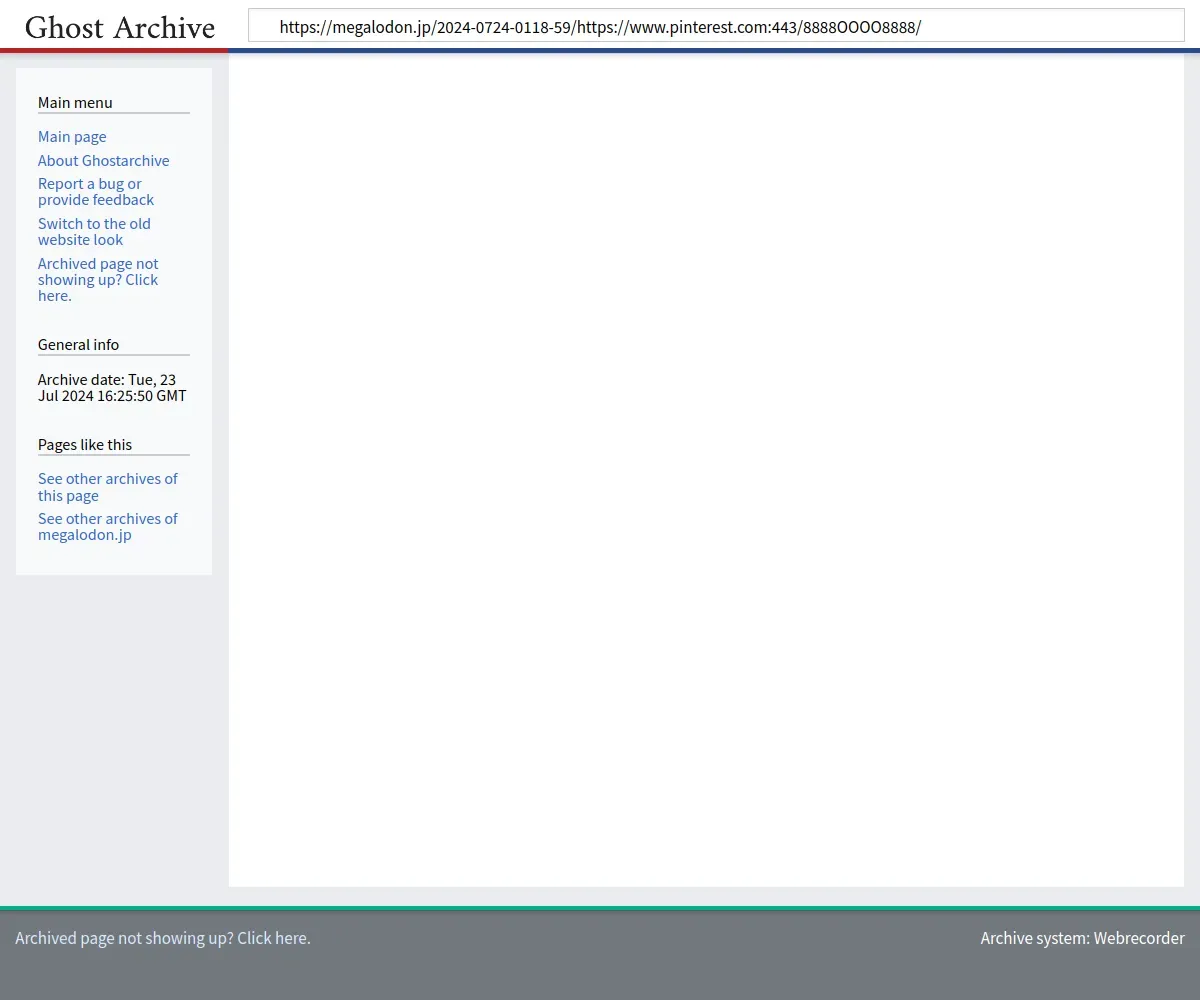Select Switch to the old website look

coord(94,232)
